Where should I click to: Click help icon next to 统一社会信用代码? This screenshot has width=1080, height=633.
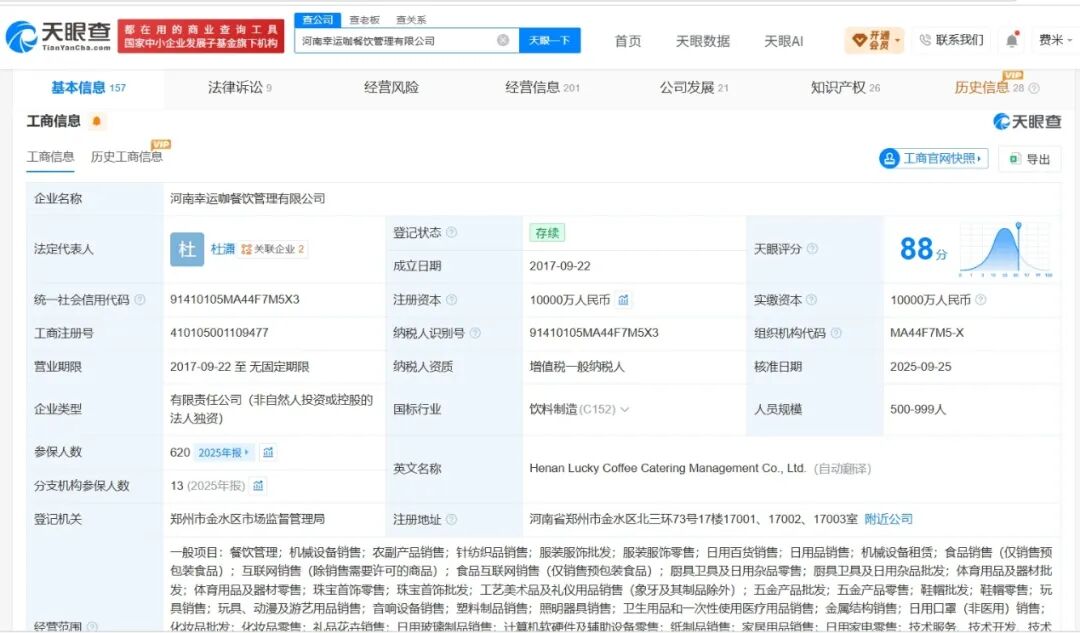point(140,300)
